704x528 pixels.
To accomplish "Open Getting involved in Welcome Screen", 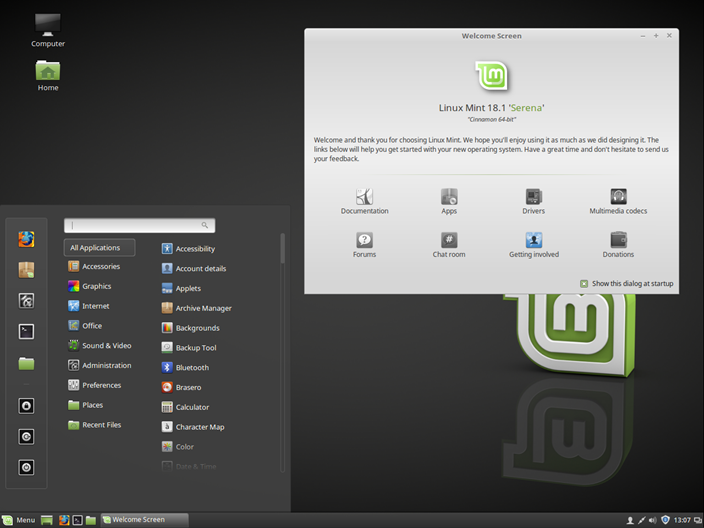I will (534, 245).
